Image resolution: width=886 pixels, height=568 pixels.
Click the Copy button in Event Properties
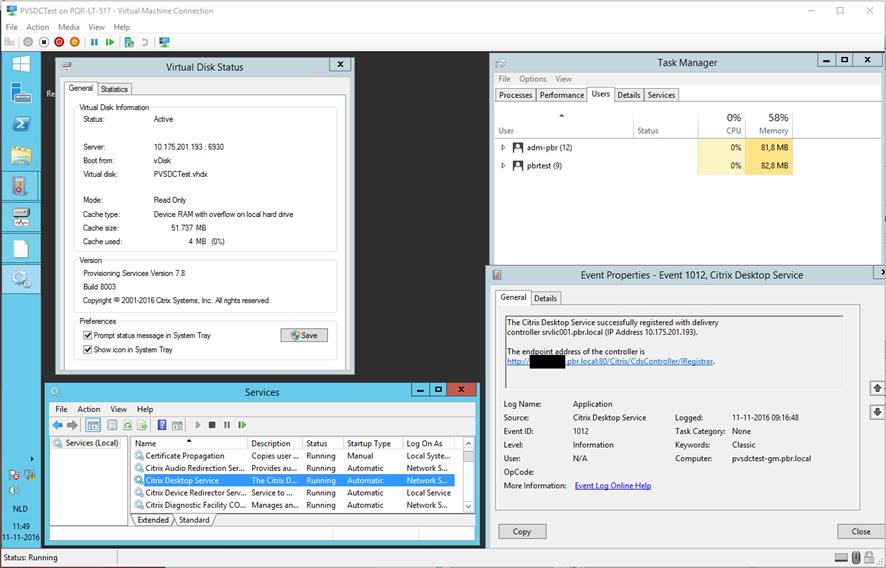coord(522,531)
